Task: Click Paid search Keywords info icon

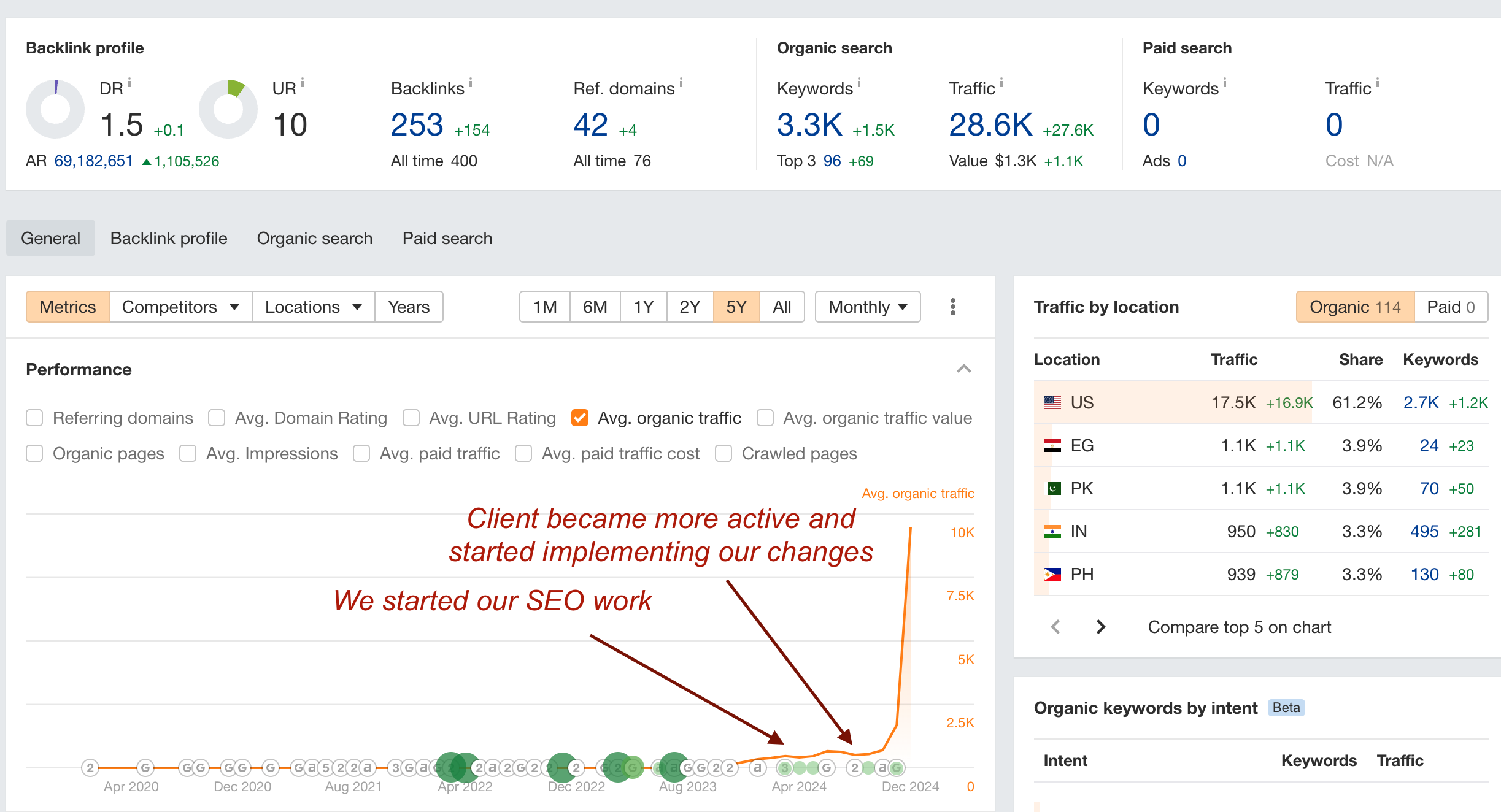Action: pos(1225,83)
